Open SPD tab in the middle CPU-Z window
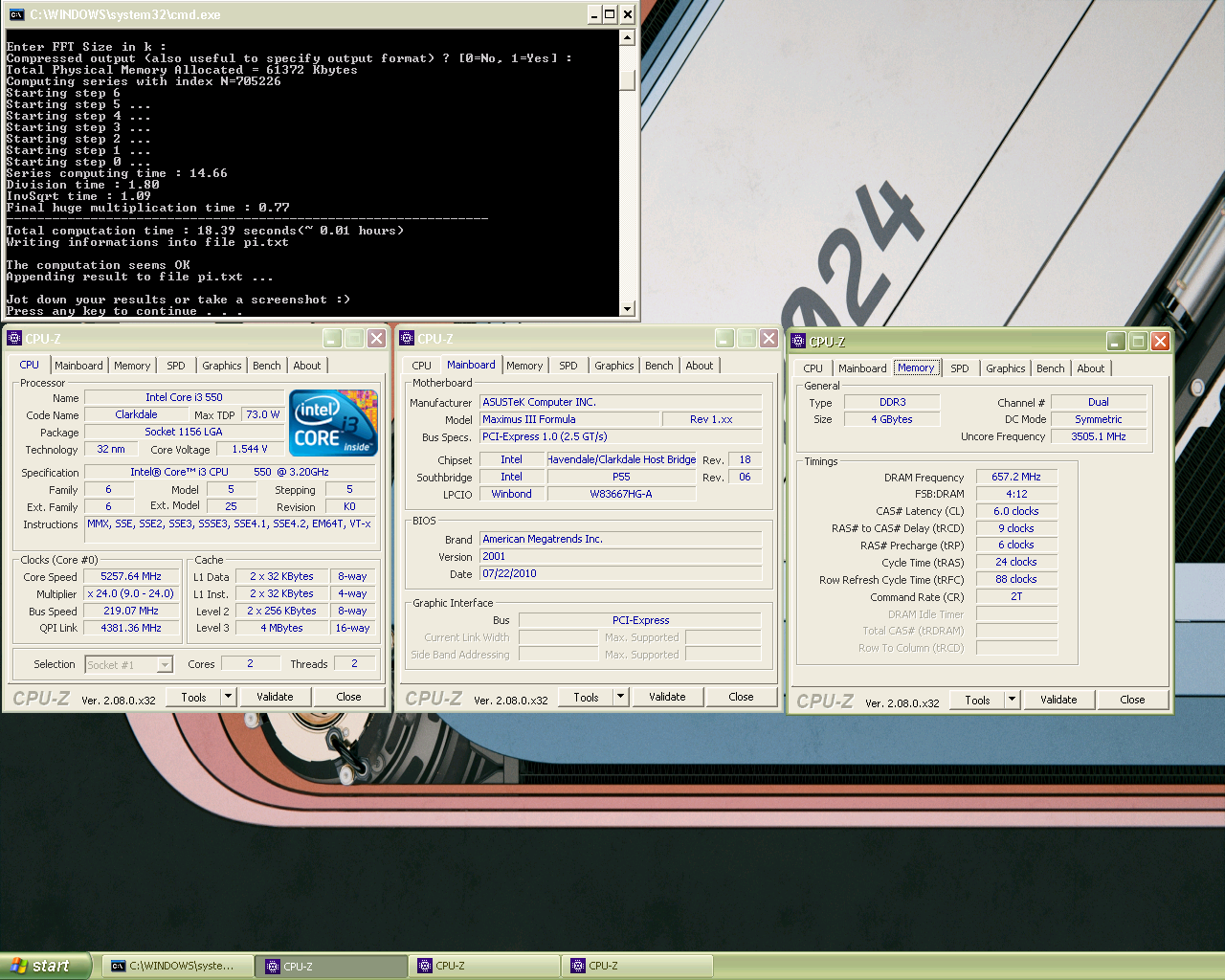Screen dimensions: 1225x980 [568, 366]
